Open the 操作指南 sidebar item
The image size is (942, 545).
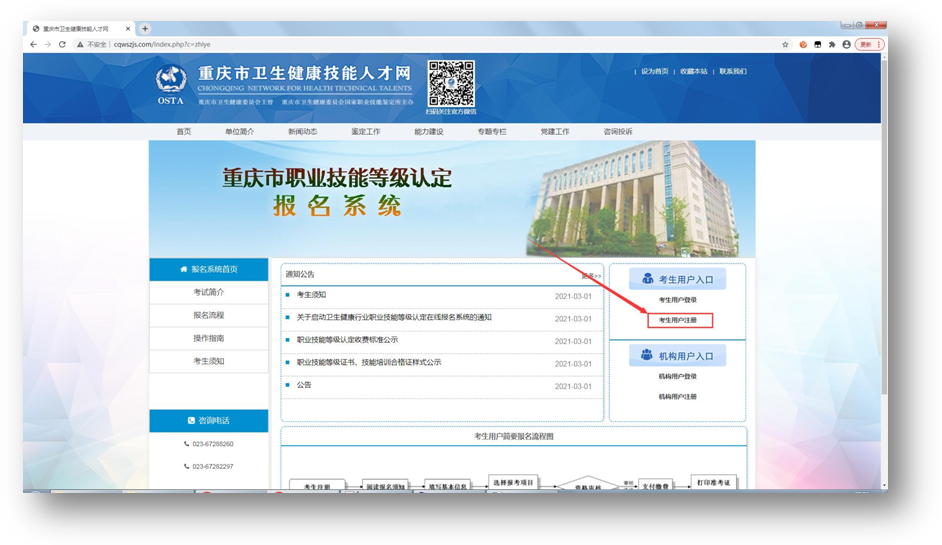click(x=208, y=338)
